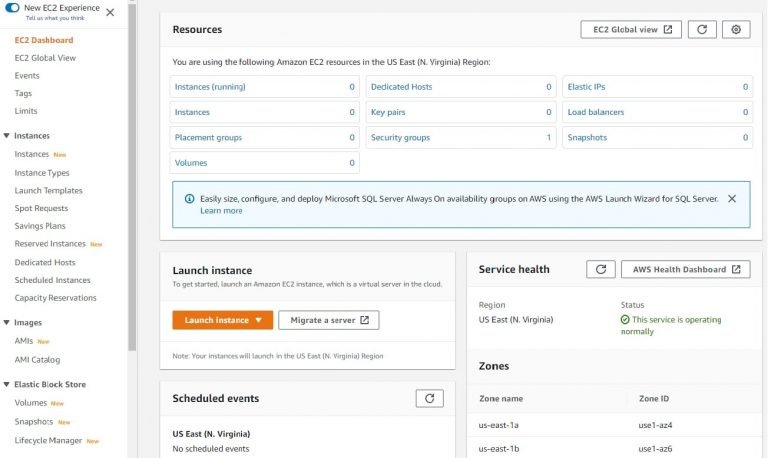The image size is (768, 458).
Task: Refresh the Scheduled events panel
Action: click(x=430, y=398)
